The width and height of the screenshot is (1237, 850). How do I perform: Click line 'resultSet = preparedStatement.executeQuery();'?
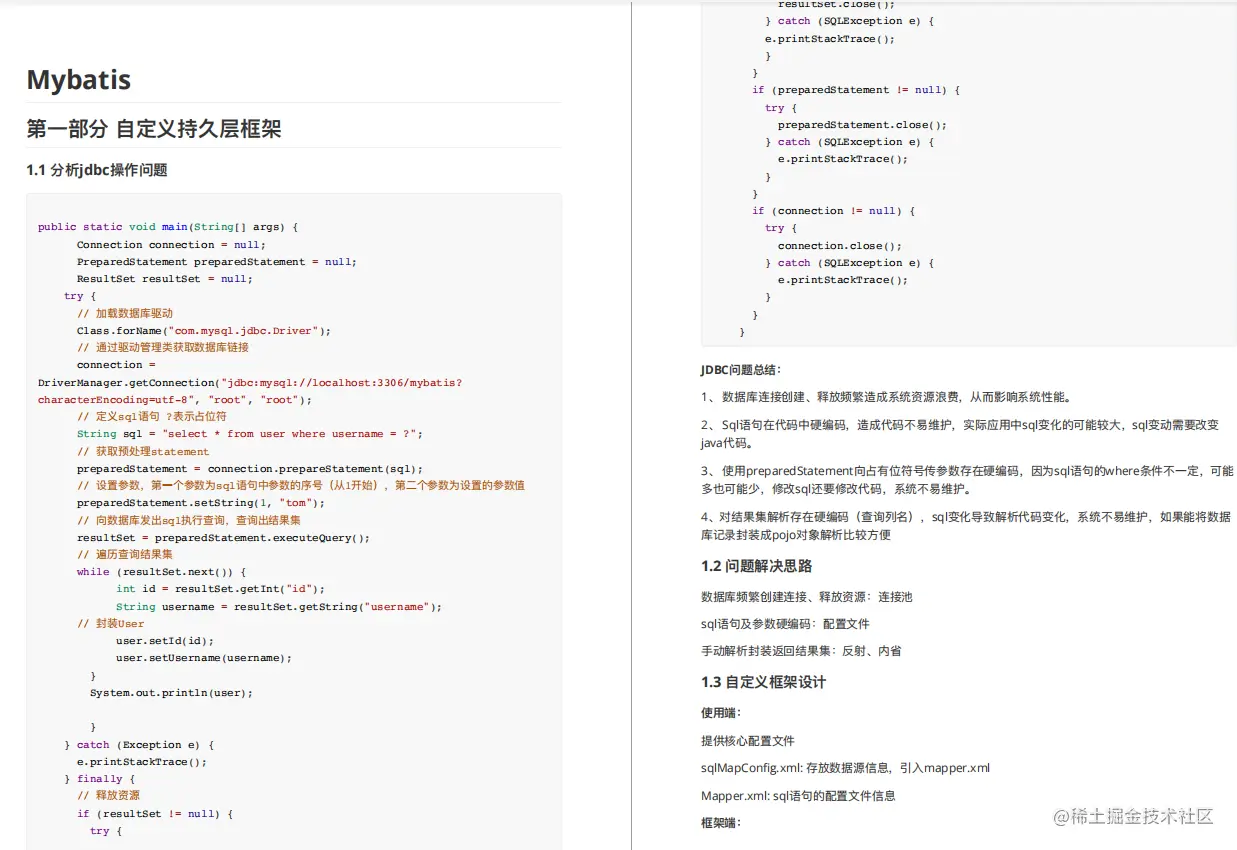223,538
